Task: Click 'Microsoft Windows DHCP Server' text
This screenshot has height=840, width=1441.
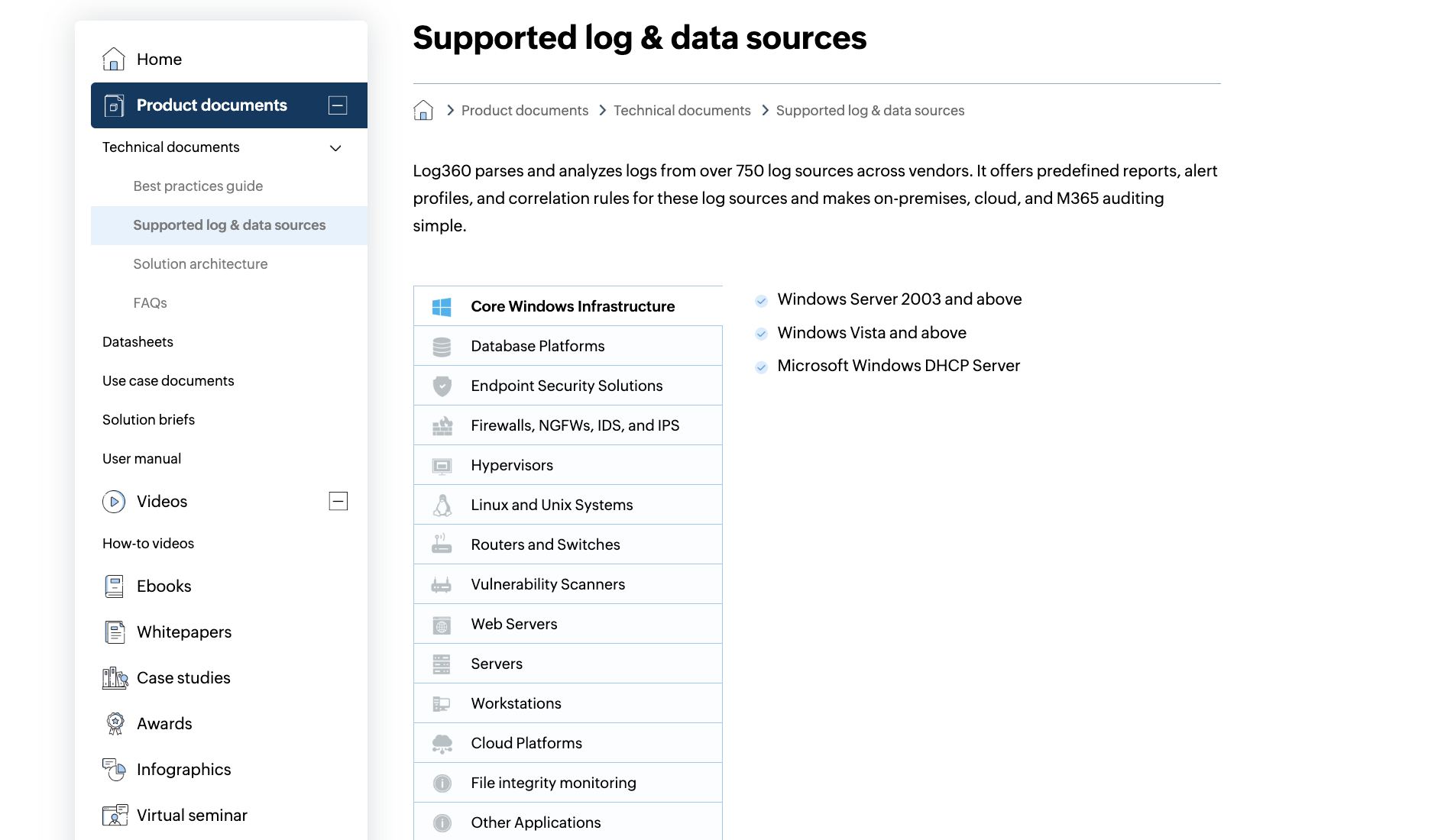Action: tap(899, 366)
